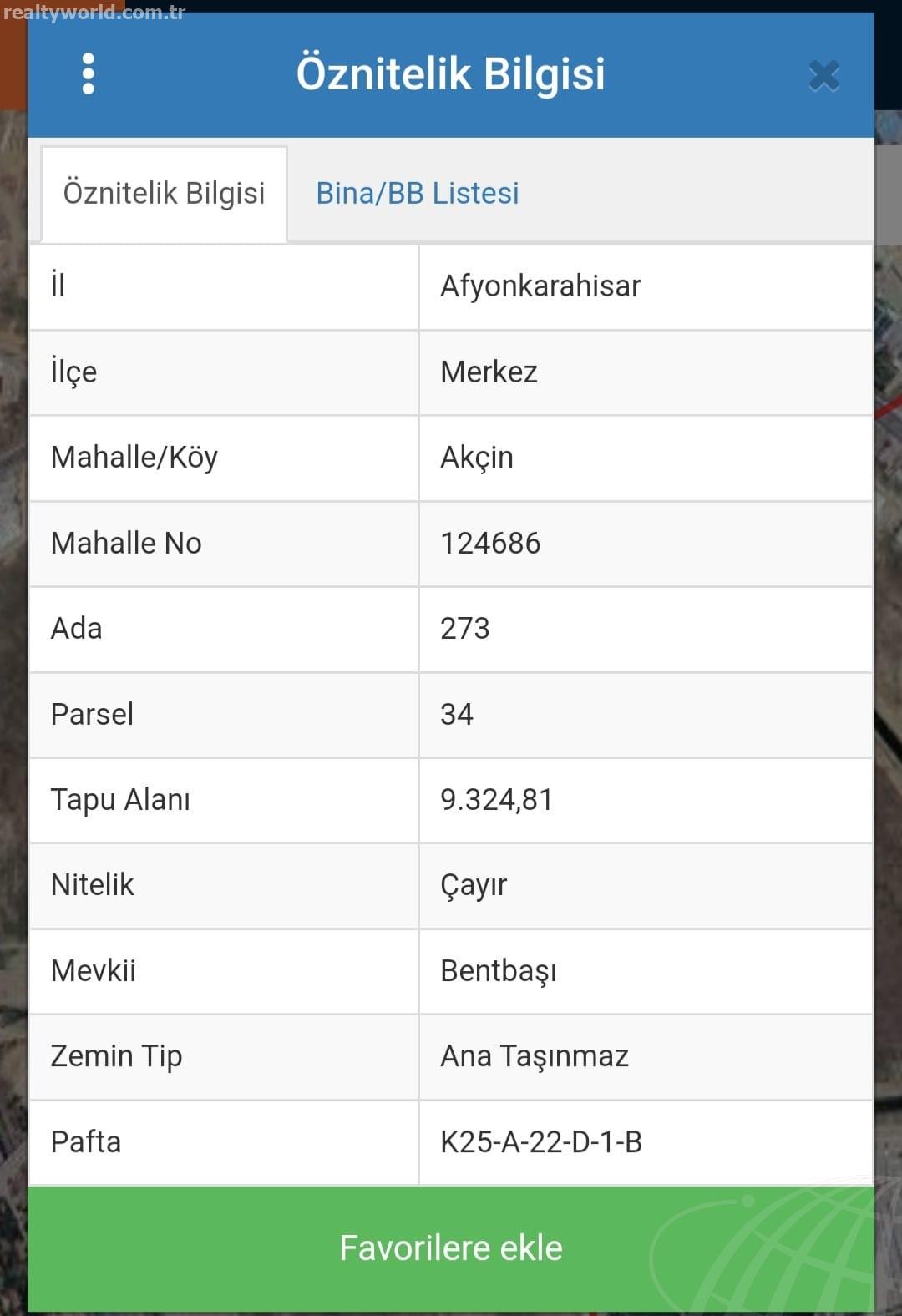Click the Akçin neighborhood value

(477, 458)
